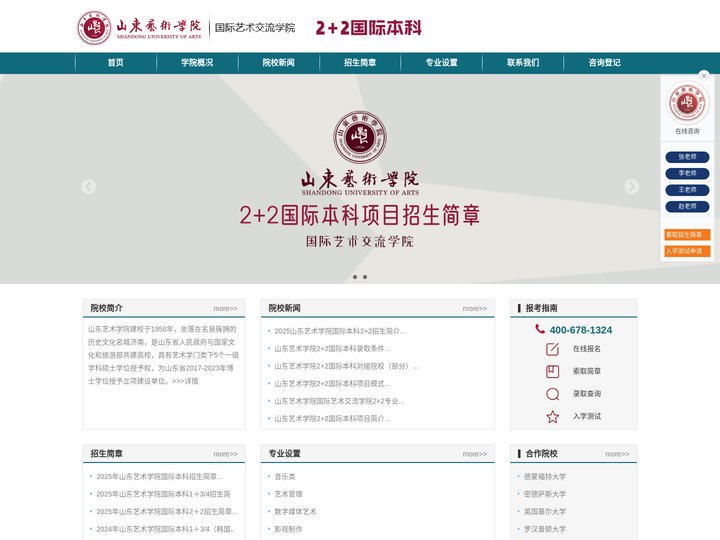Open the 招生简章 navigation item

pyautogui.click(x=360, y=63)
